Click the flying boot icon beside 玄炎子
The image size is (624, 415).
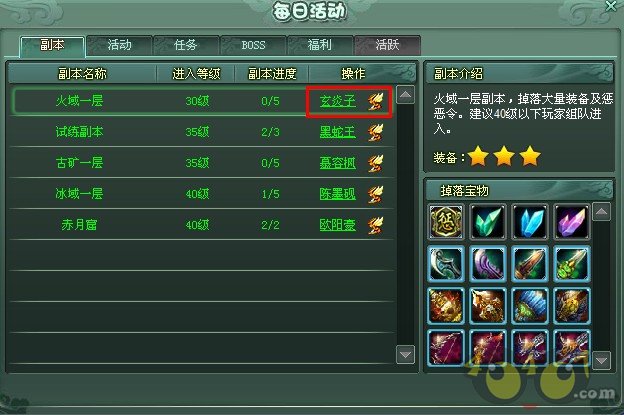pyautogui.click(x=375, y=101)
